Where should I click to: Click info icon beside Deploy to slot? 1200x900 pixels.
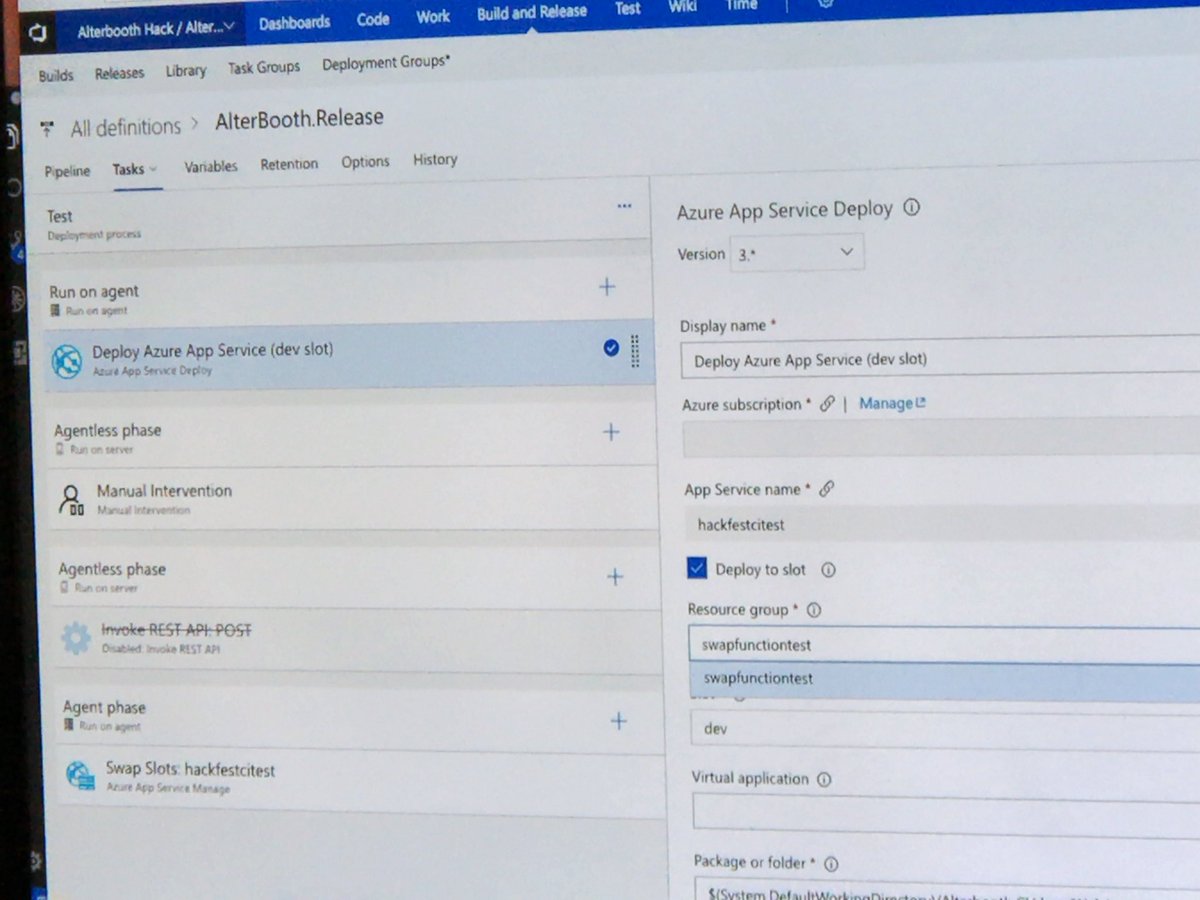coord(828,570)
